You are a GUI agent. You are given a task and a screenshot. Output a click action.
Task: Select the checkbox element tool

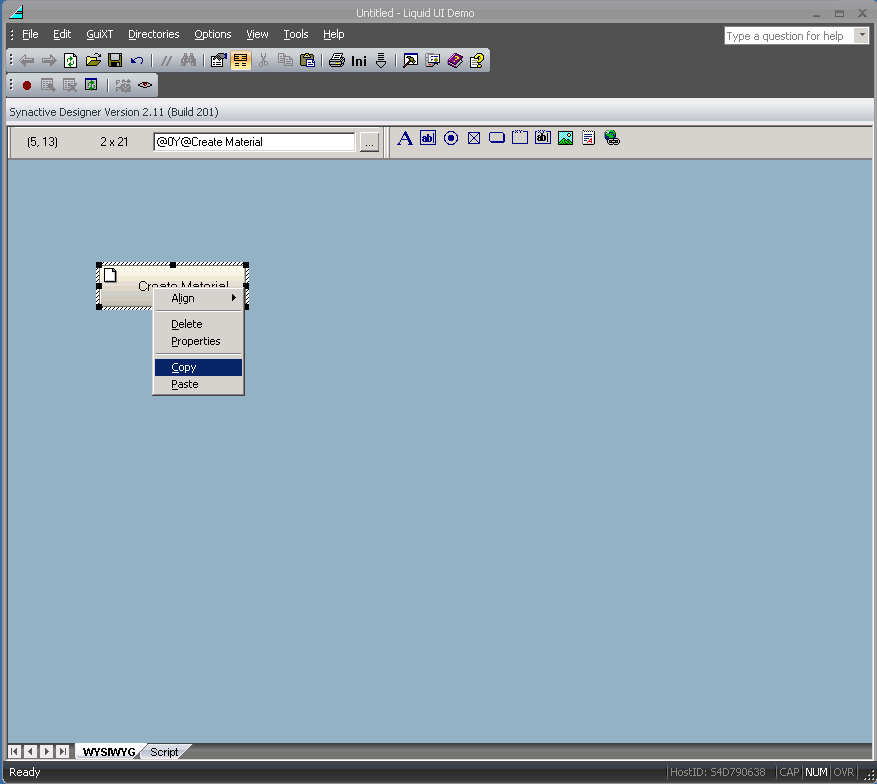click(x=474, y=139)
